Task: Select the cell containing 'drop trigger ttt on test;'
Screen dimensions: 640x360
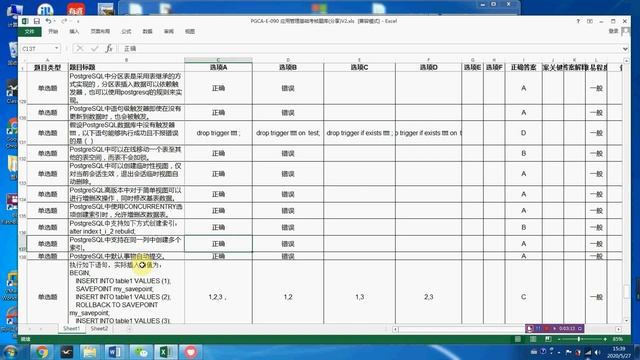Action: 288,133
